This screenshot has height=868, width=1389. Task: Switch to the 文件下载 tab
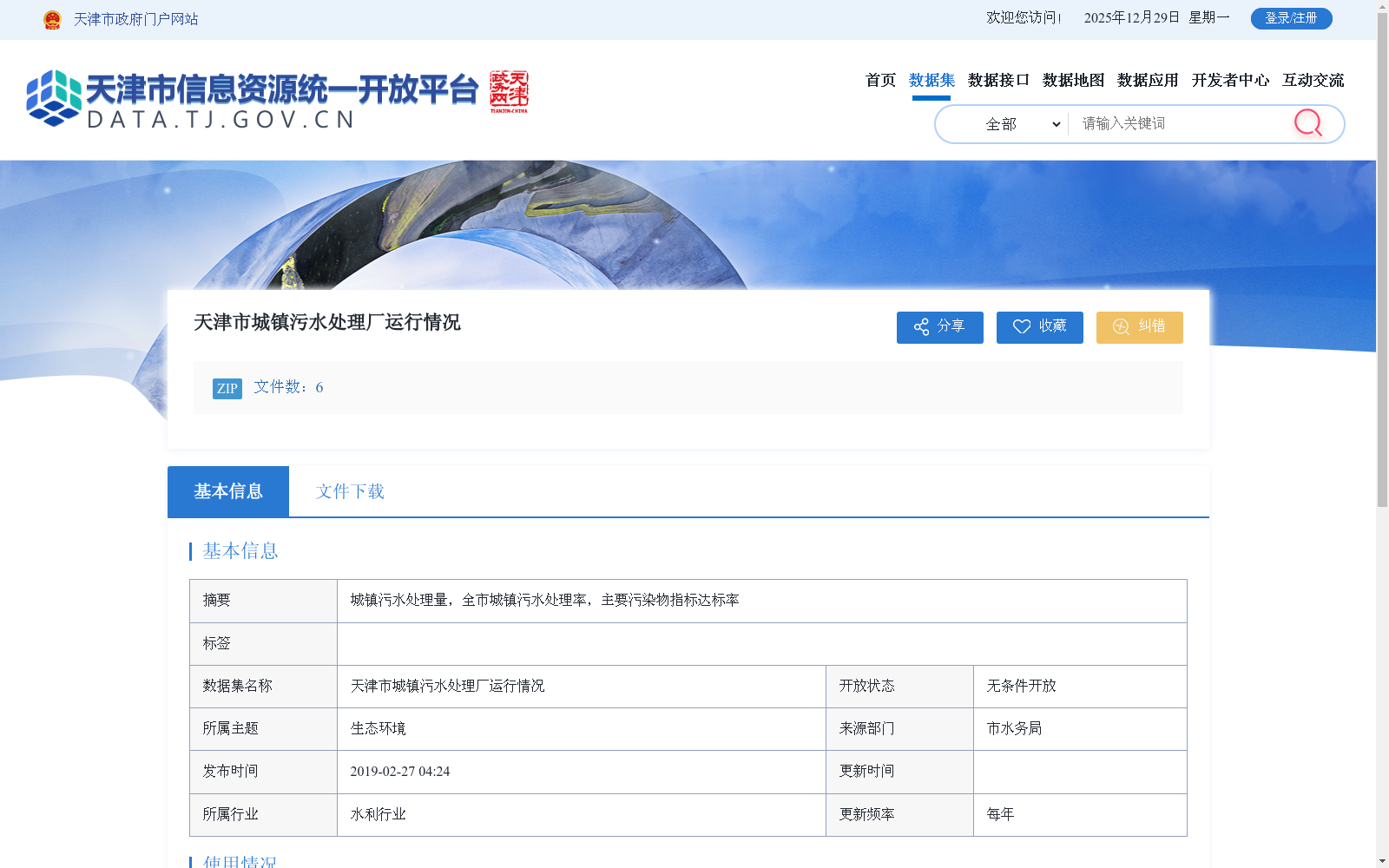(x=349, y=491)
